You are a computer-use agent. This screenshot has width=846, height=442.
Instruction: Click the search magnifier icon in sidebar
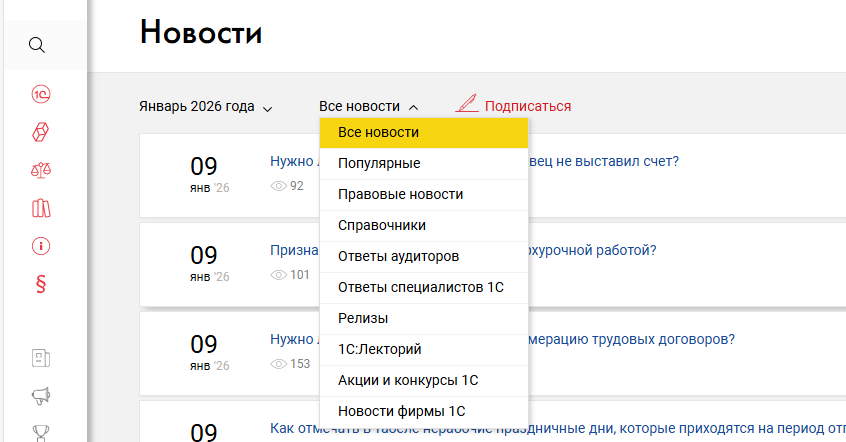tap(37, 45)
